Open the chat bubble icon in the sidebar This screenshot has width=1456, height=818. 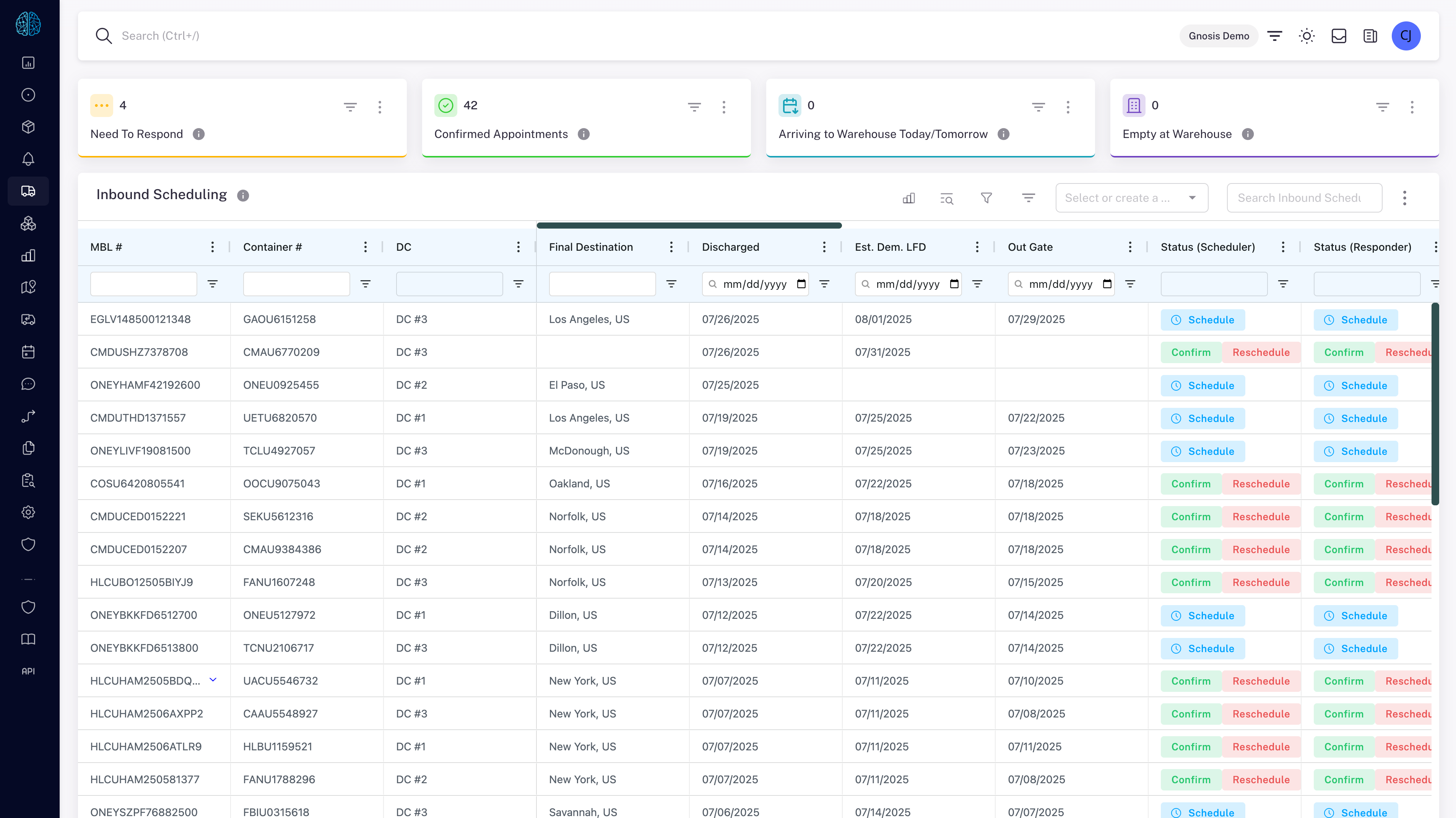[x=28, y=384]
